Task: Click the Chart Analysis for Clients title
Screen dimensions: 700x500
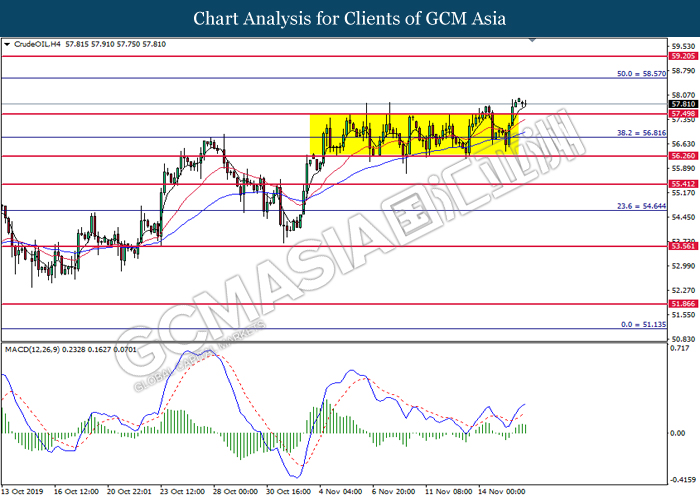Action: 350,19
